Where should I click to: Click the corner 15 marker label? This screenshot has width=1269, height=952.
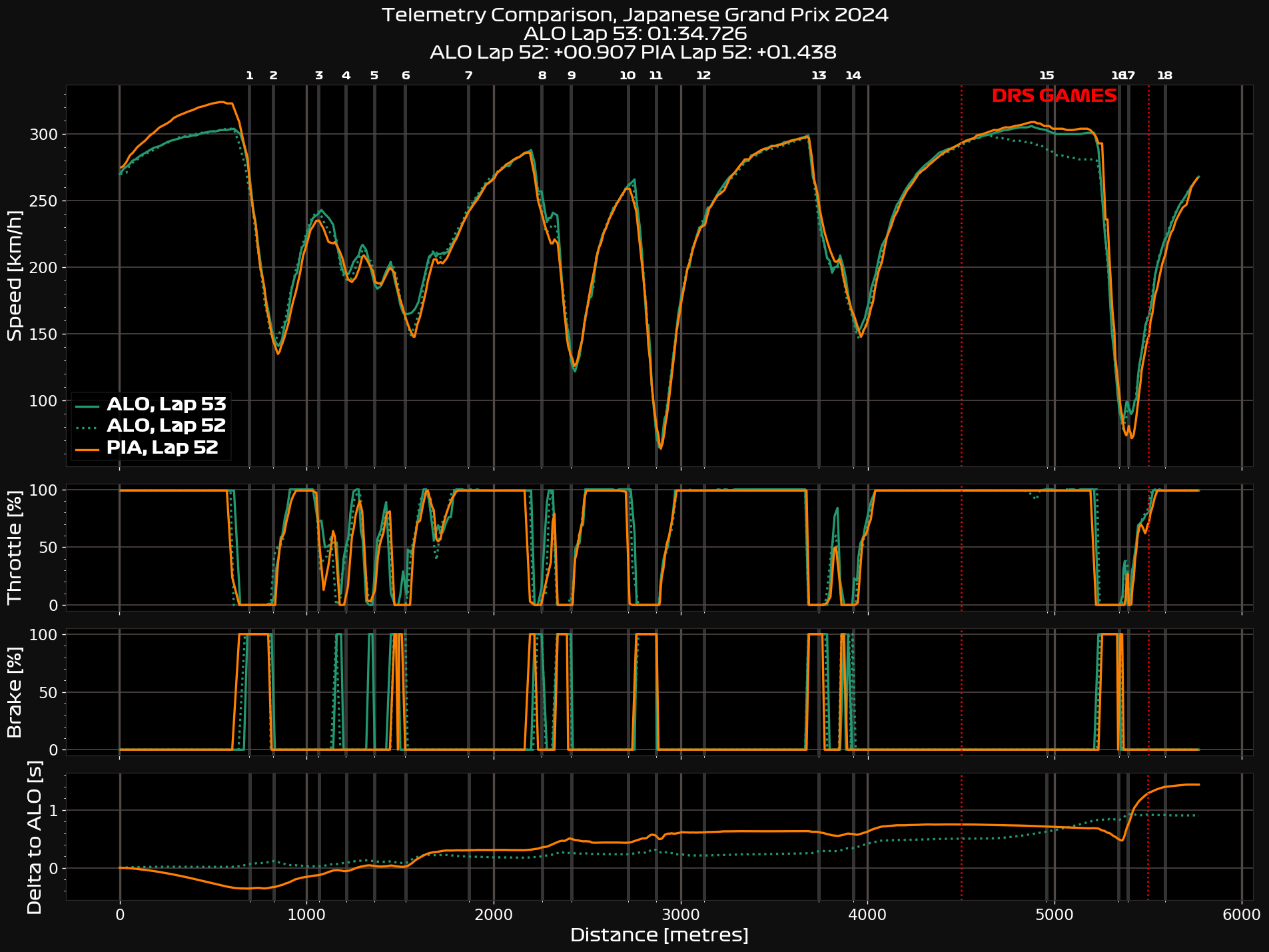point(1047,76)
